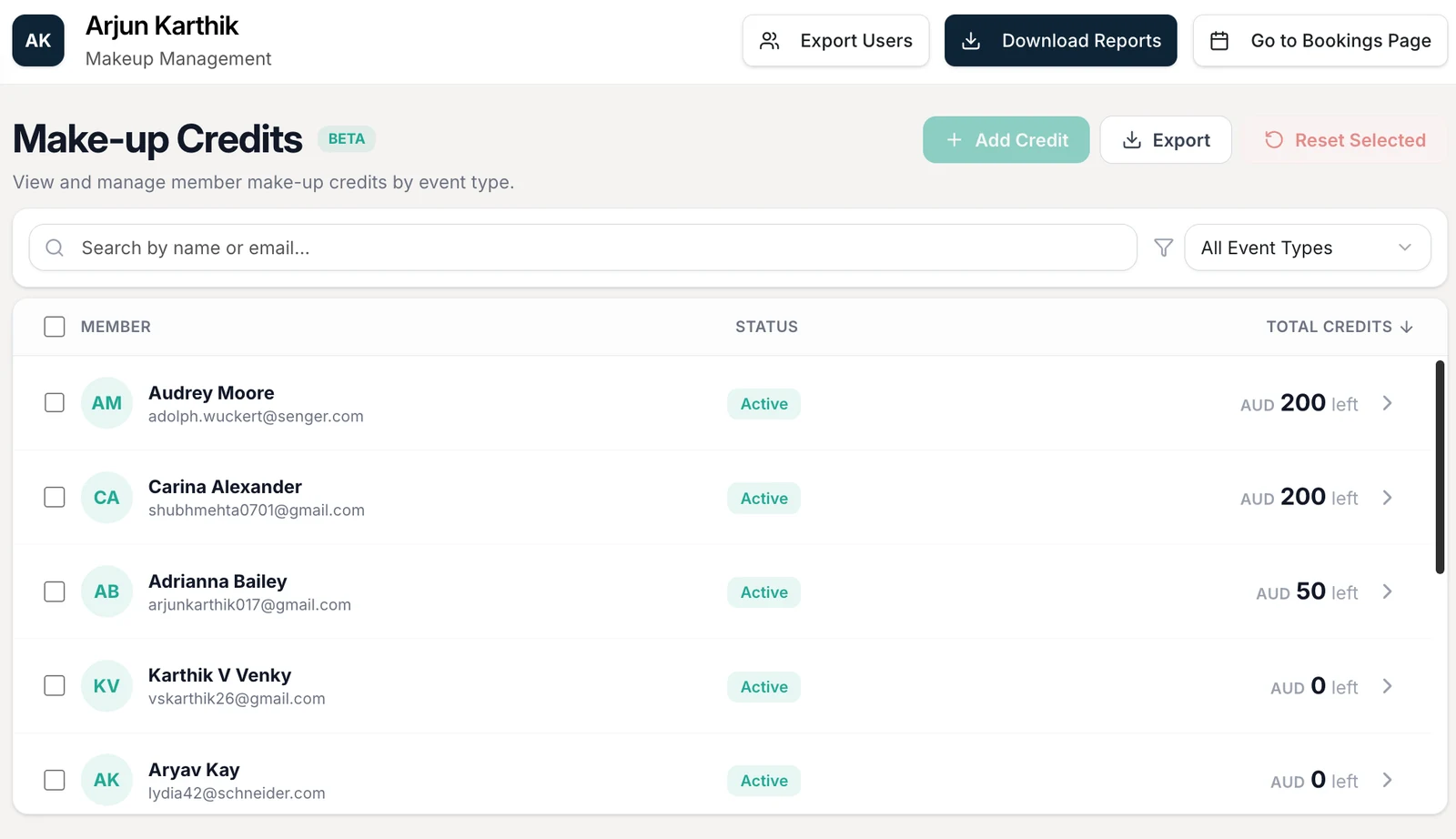Click the Export Users button

[835, 40]
